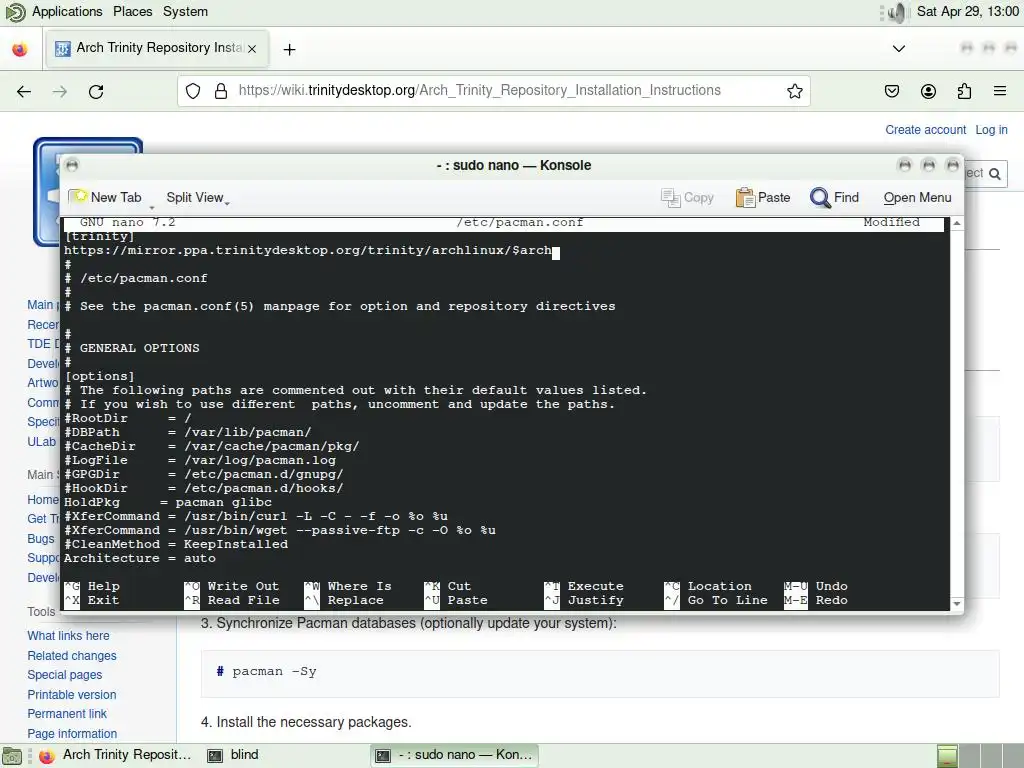Click the wiki search magnifier icon
1024x768 pixels.
click(995, 174)
